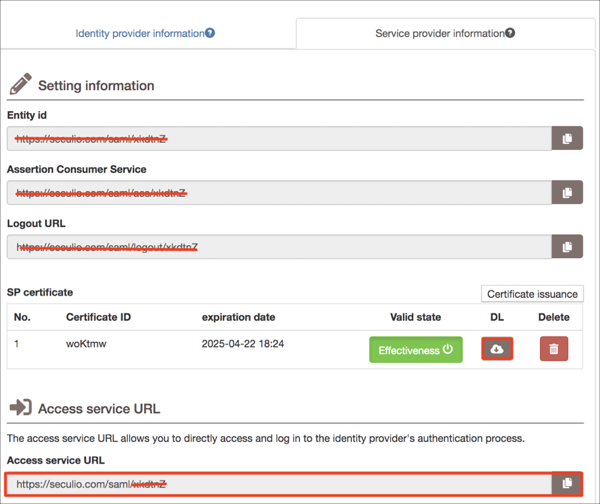
Task: Select the Service provider information tab
Action: coord(439,33)
